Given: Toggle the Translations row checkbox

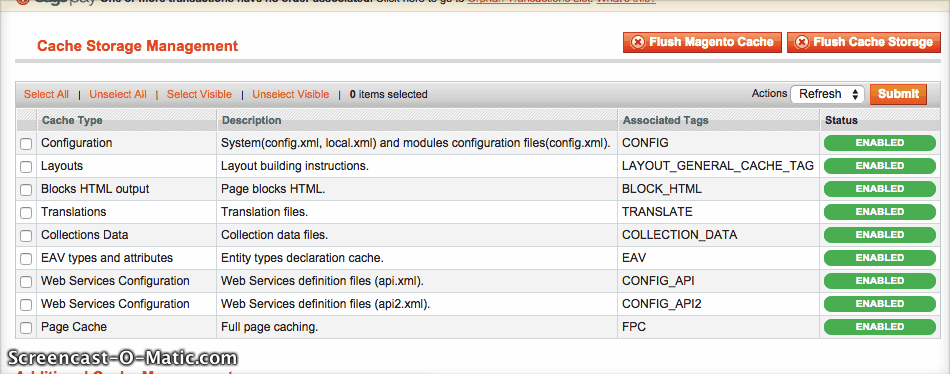Looking at the screenshot, I should pos(26,213).
